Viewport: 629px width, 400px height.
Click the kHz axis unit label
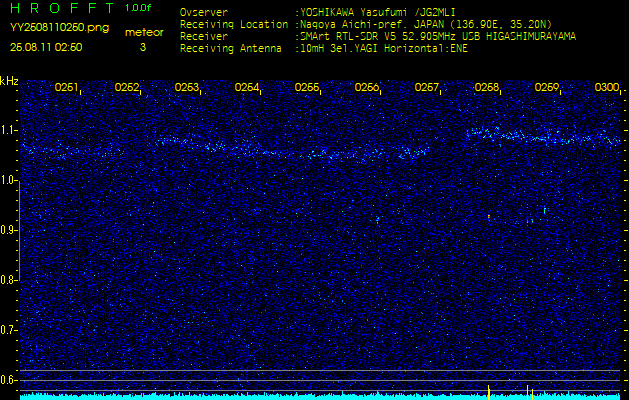(9, 81)
